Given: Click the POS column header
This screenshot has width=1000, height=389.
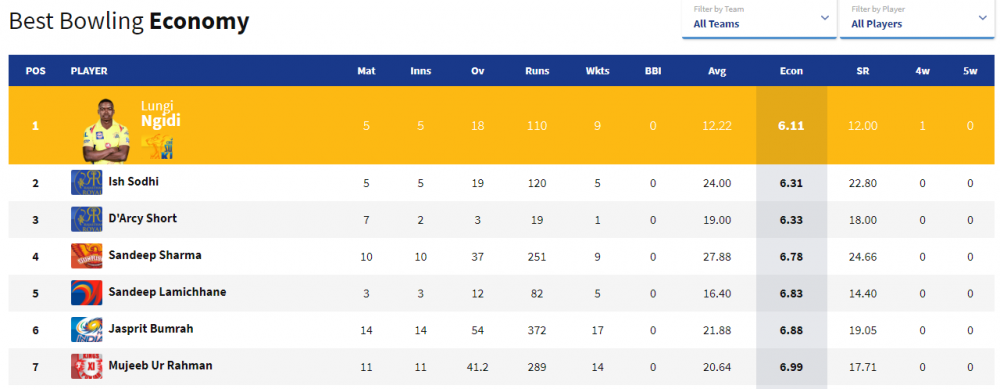Looking at the screenshot, I should point(36,71).
